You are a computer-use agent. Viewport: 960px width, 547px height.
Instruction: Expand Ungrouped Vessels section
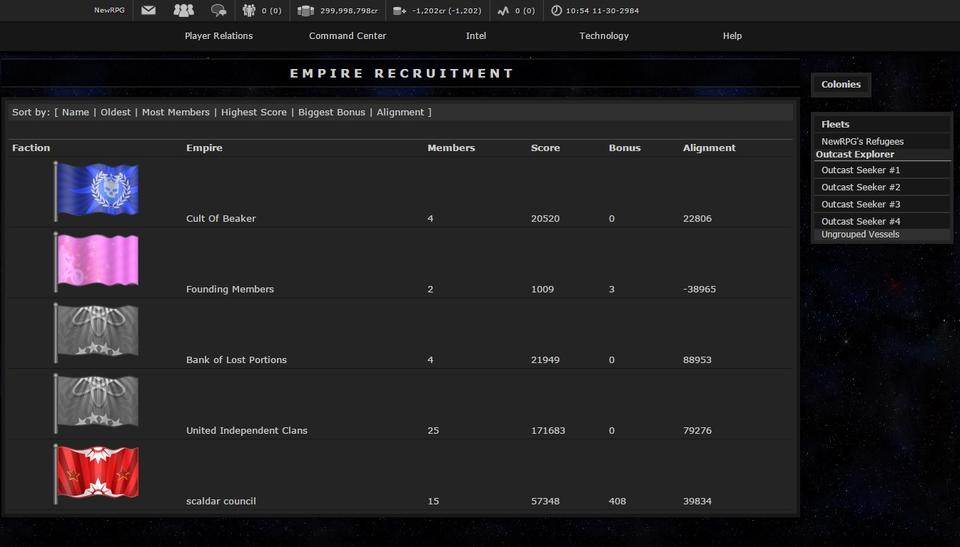[x=860, y=235]
